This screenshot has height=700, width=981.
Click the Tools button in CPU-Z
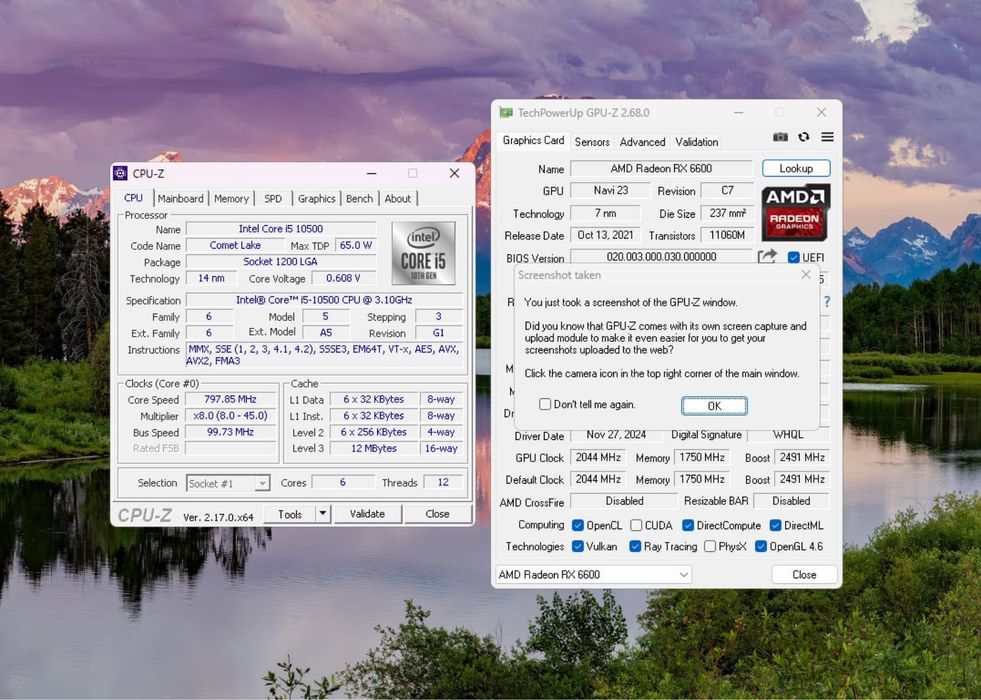pos(290,514)
